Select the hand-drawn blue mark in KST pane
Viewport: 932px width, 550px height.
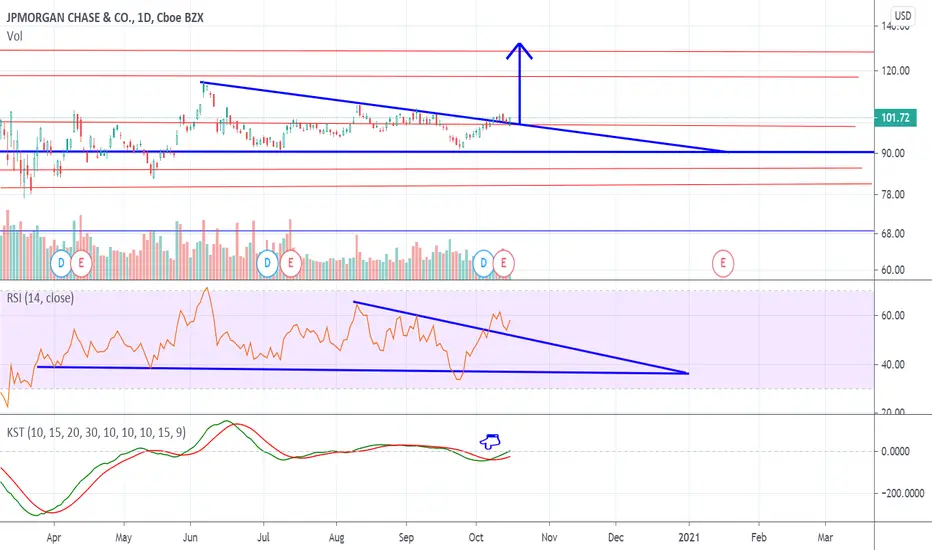pyautogui.click(x=490, y=441)
